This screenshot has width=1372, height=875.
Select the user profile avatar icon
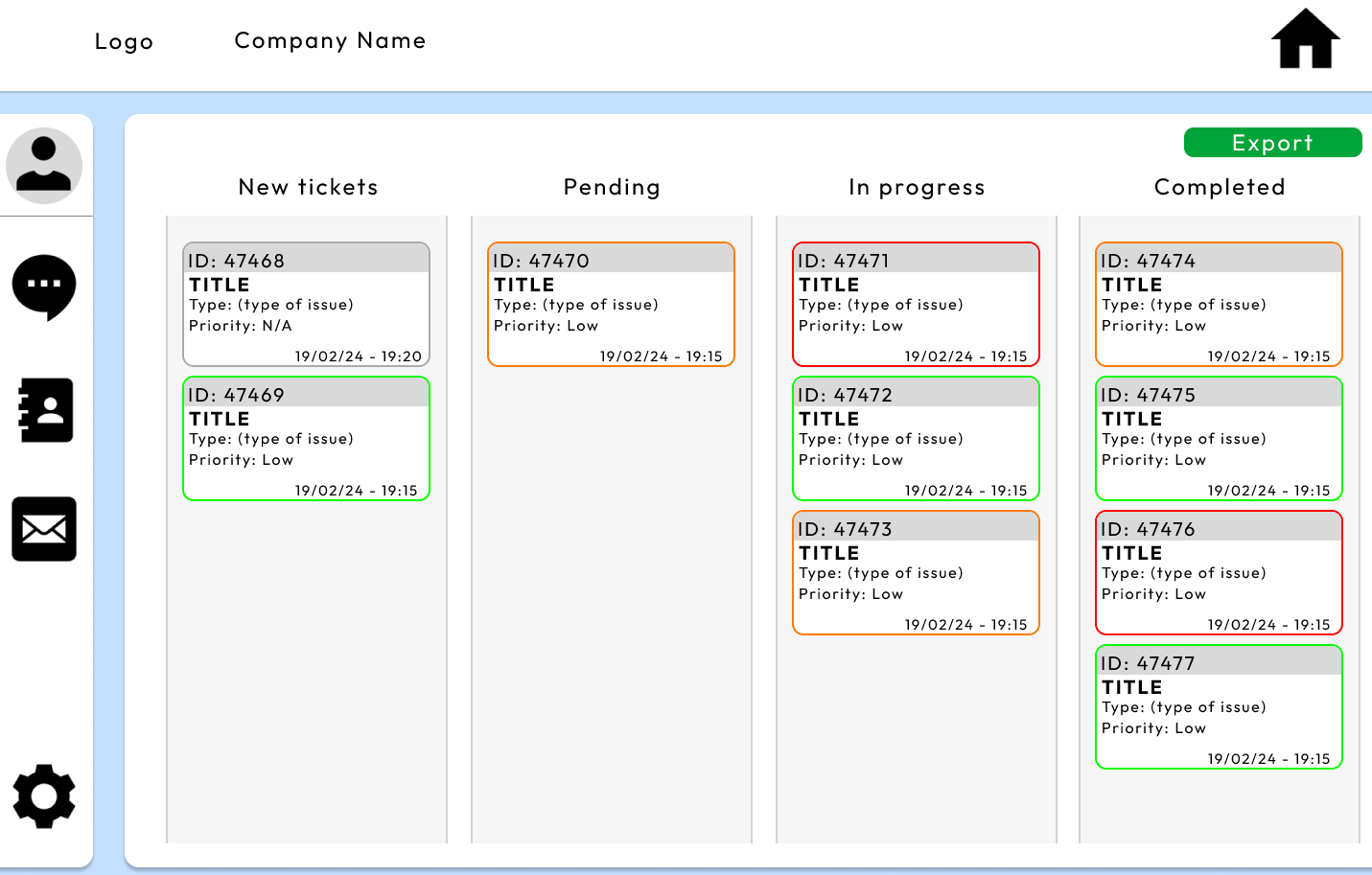(44, 165)
